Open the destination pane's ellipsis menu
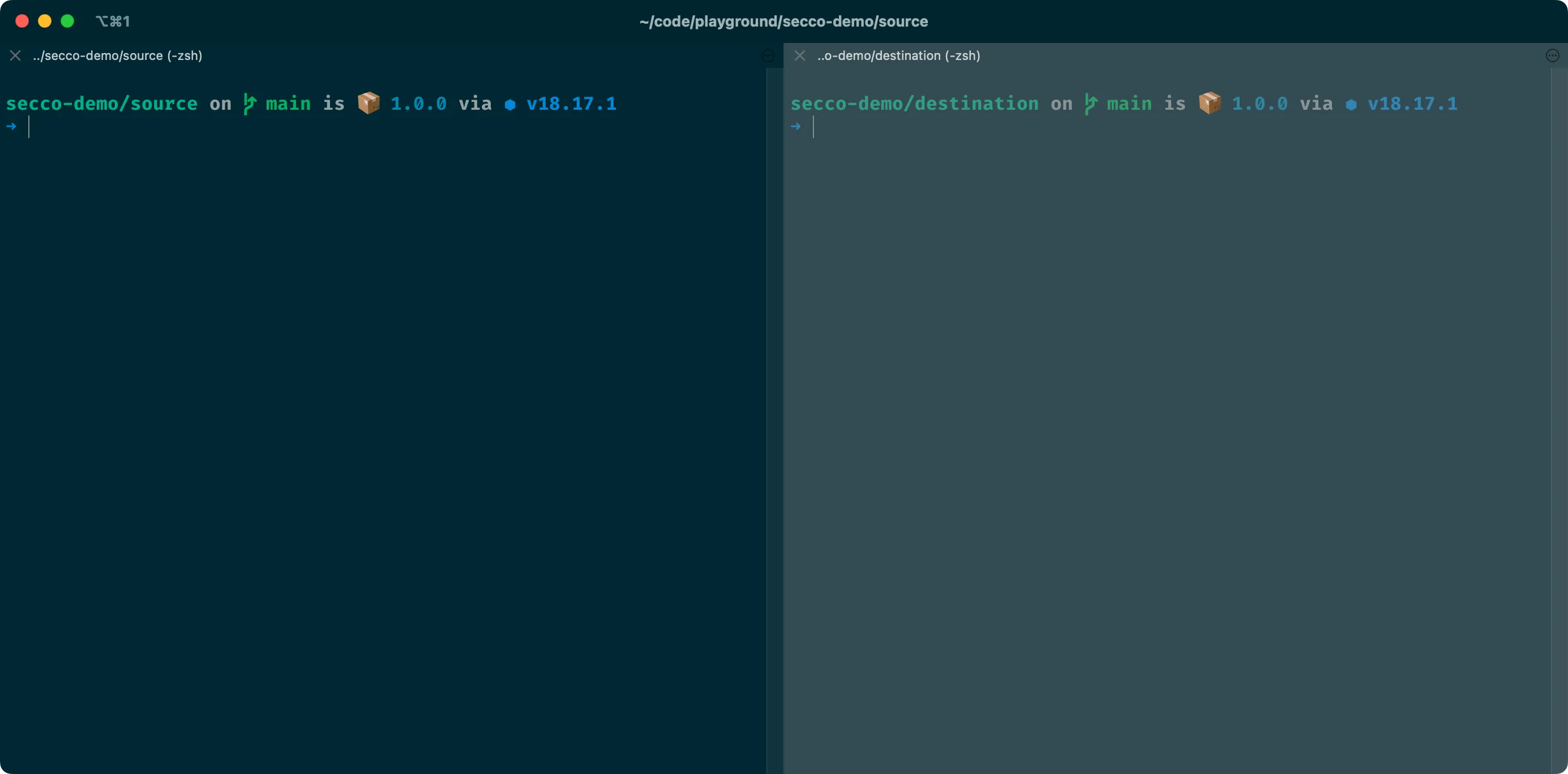Image resolution: width=1568 pixels, height=774 pixels. coord(1552,56)
